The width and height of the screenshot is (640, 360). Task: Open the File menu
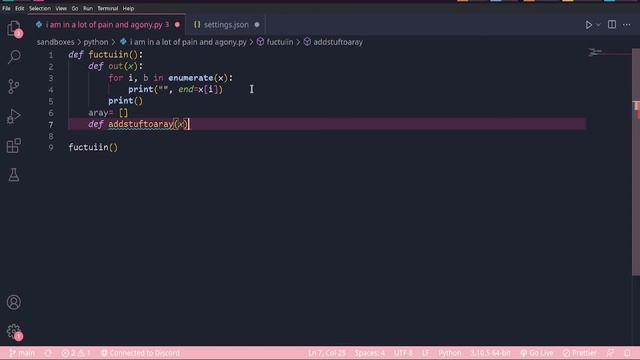(x=6, y=8)
